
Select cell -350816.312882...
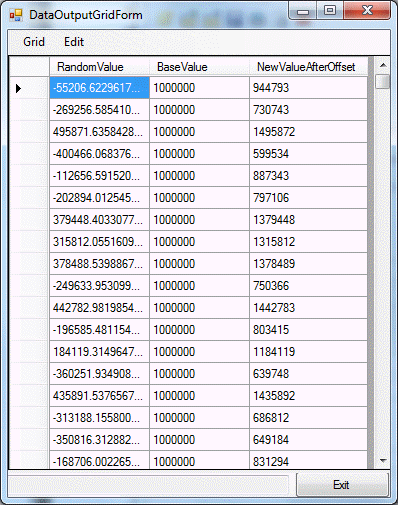[100, 440]
